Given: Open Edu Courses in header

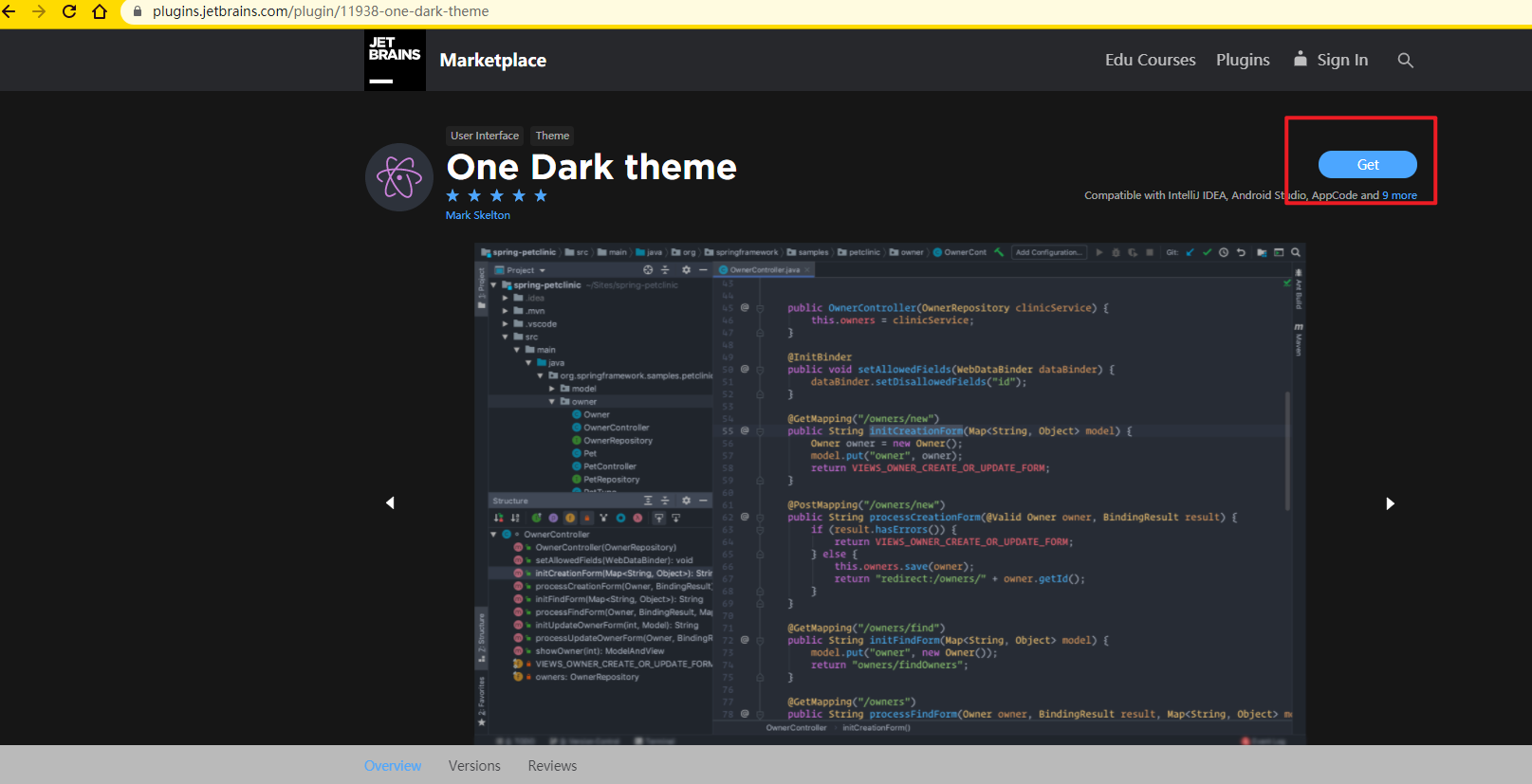Looking at the screenshot, I should pyautogui.click(x=1150, y=60).
